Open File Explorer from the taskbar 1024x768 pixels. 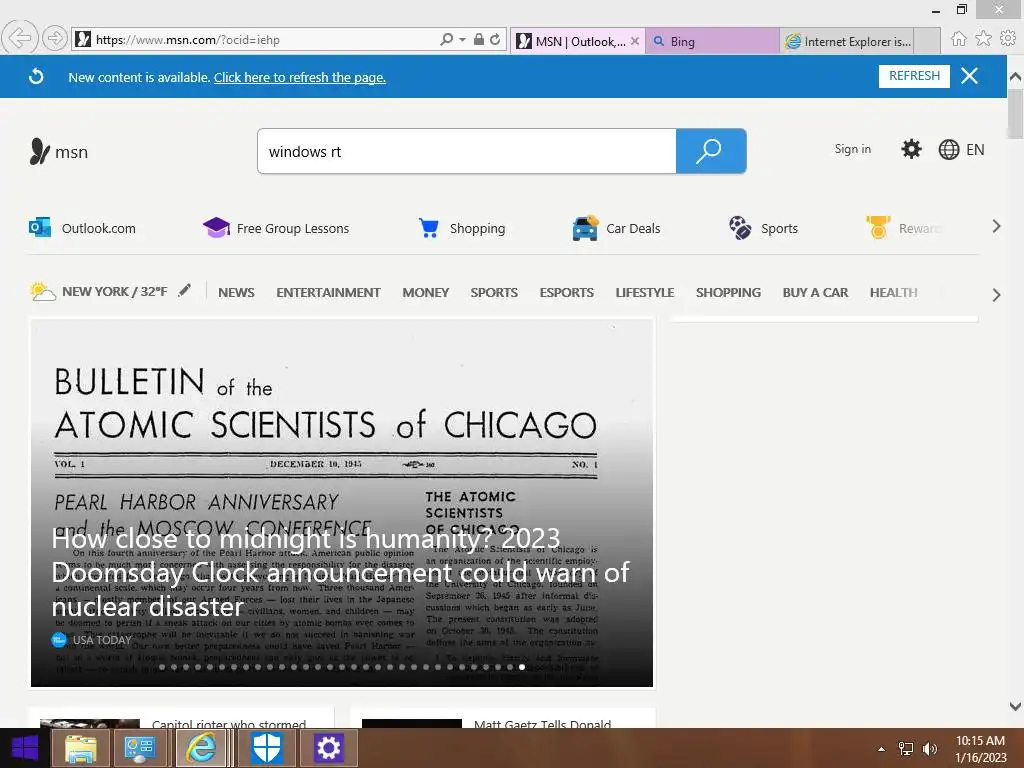[x=80, y=748]
